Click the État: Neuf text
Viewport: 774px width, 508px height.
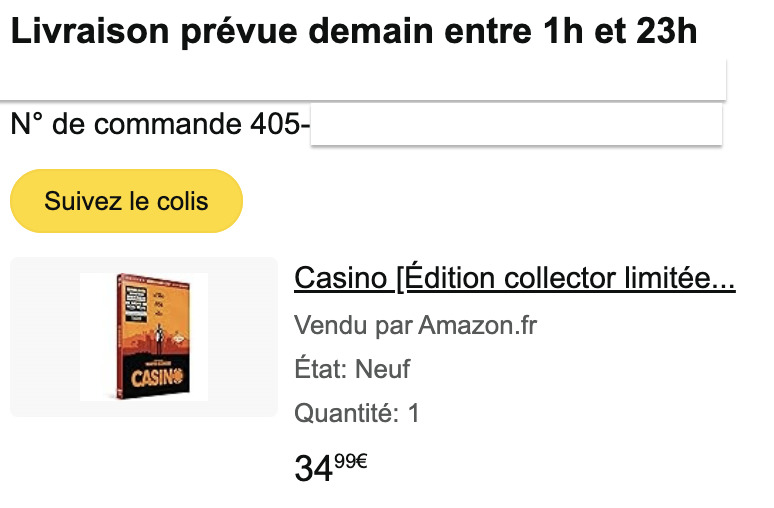coord(352,369)
